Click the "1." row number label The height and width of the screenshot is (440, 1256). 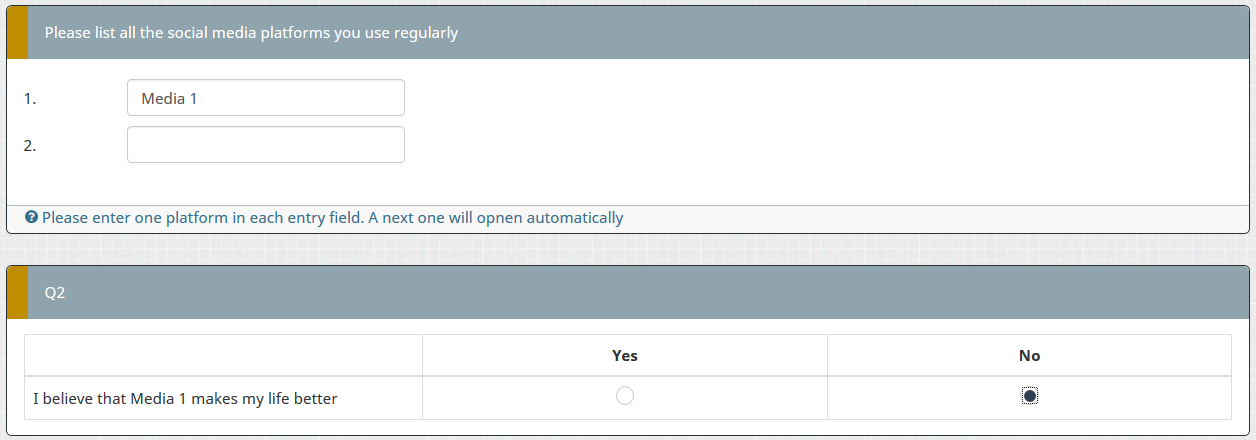tap(30, 99)
